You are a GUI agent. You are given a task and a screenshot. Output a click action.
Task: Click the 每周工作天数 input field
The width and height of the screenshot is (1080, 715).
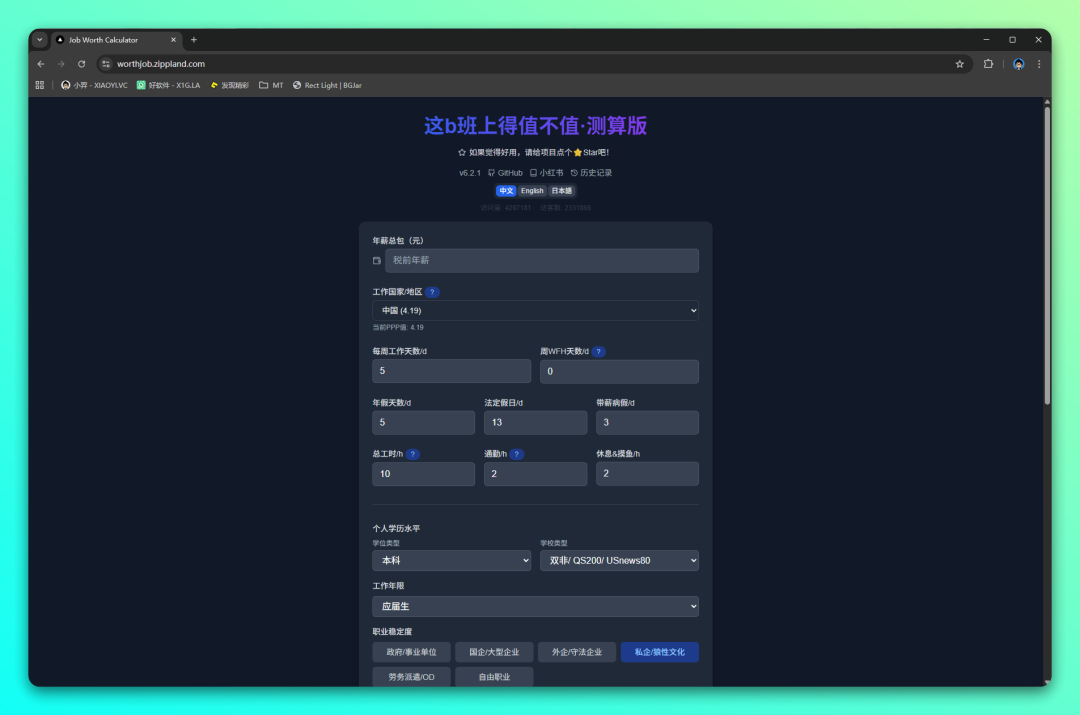click(x=451, y=371)
